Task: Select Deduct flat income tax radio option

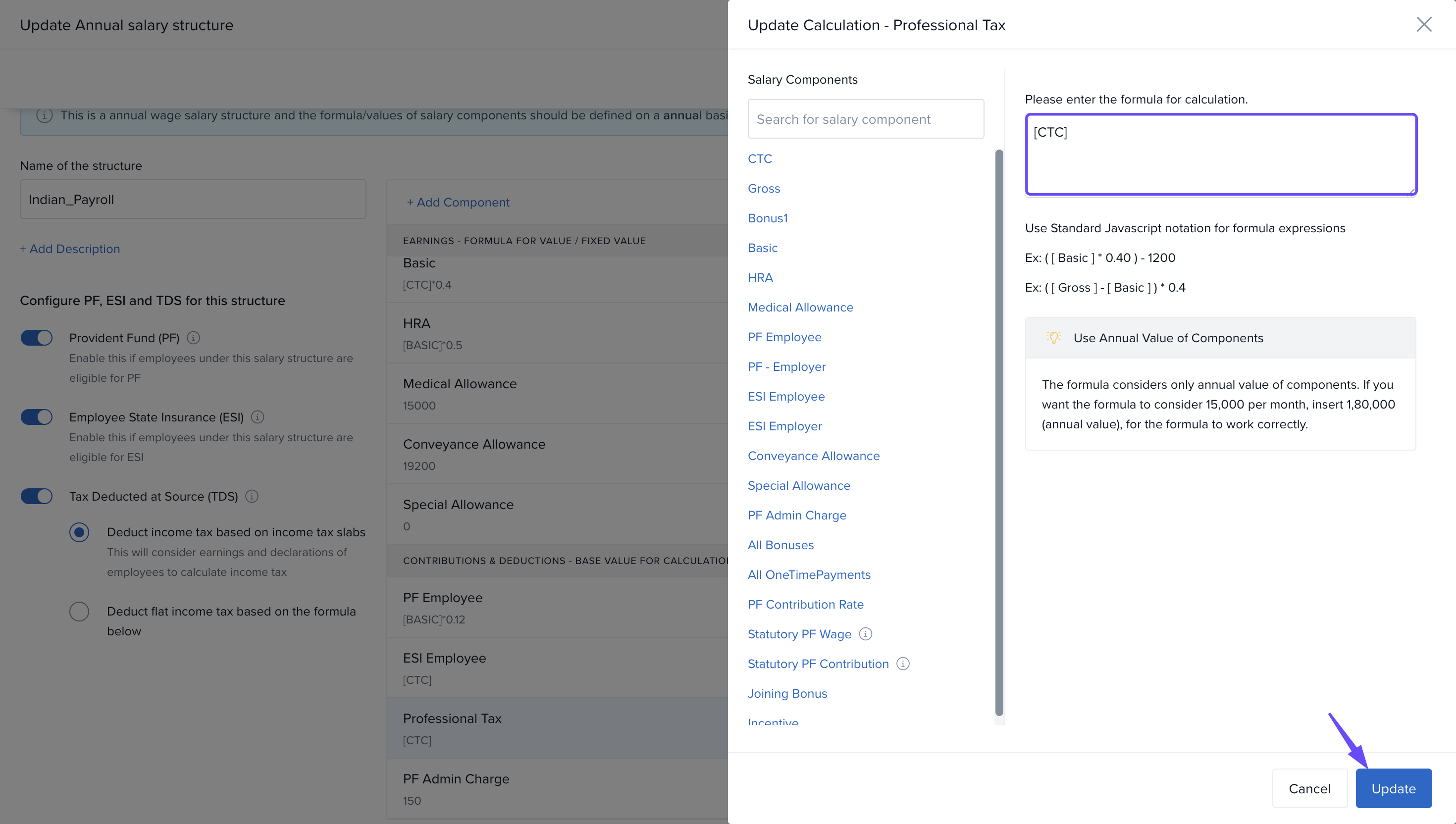Action: [79, 611]
